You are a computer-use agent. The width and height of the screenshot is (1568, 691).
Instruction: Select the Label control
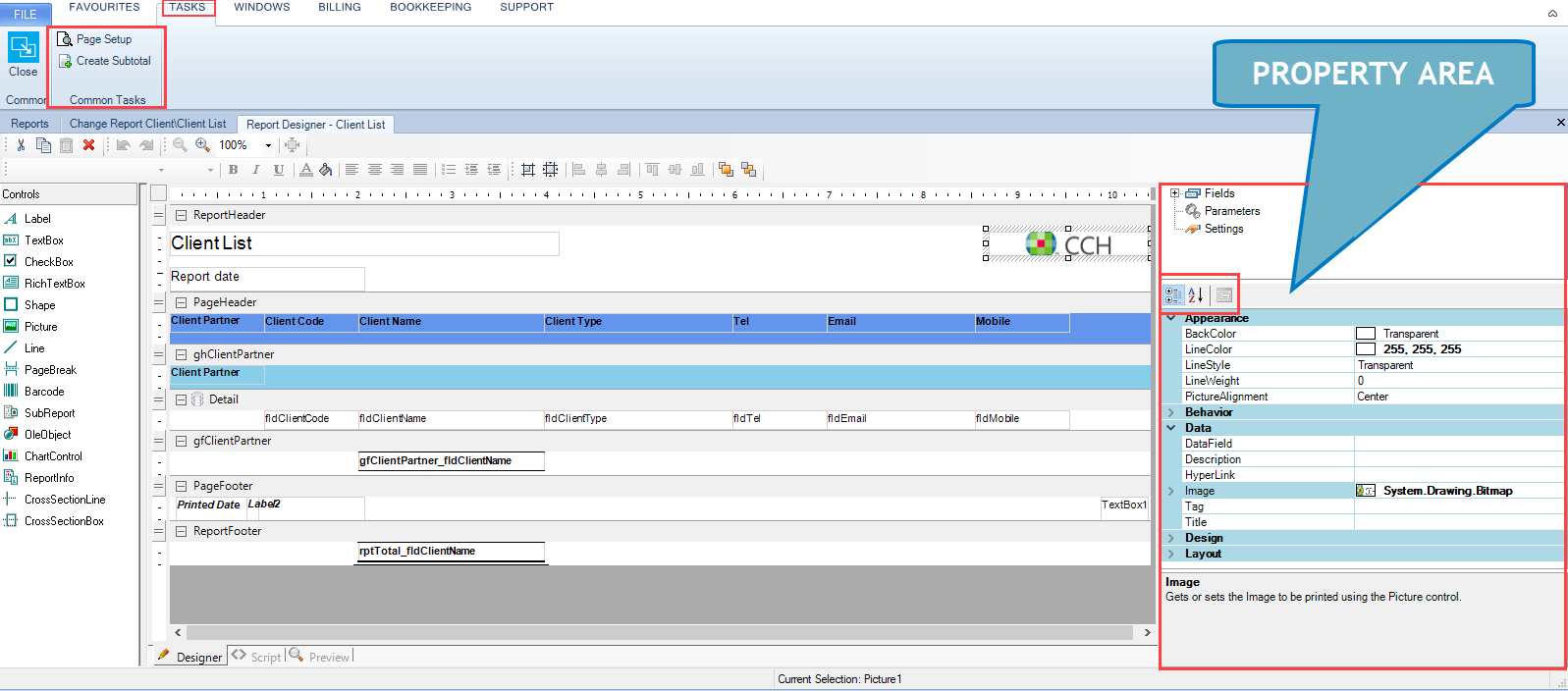coord(27,219)
